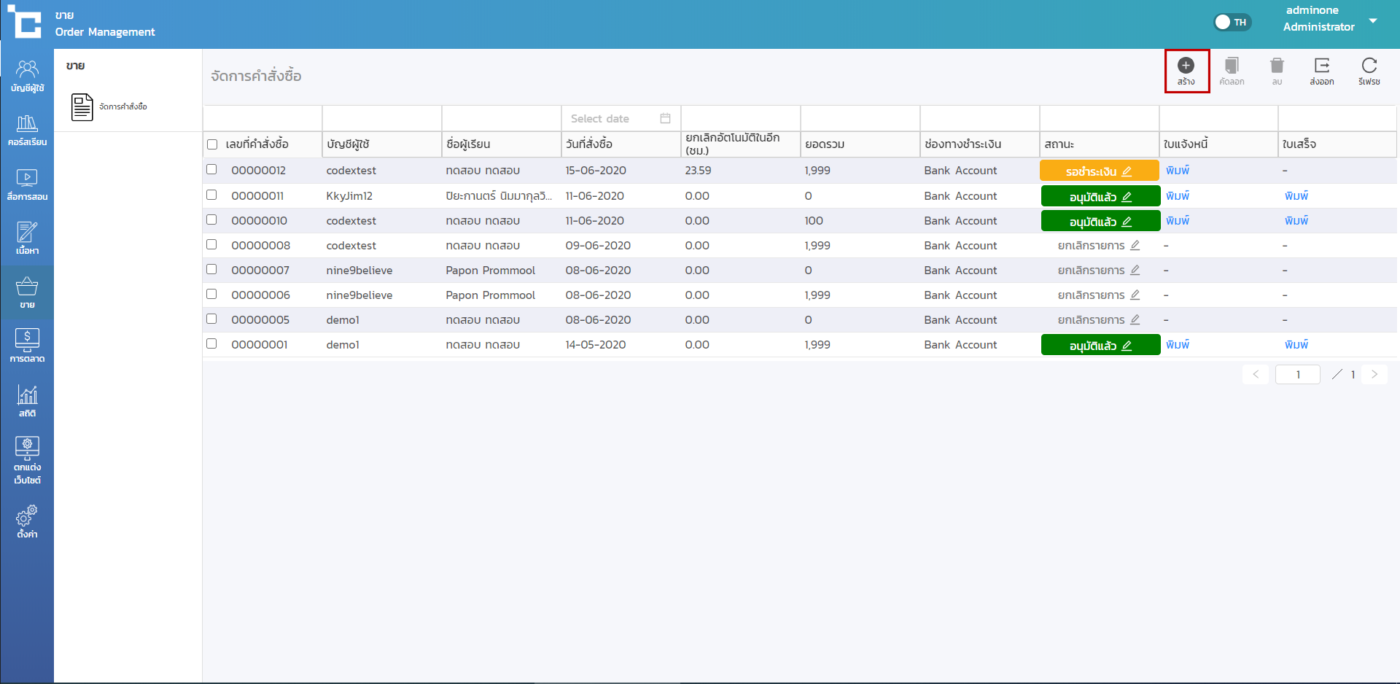Tick the select-all checkbox in the header

click(x=211, y=144)
